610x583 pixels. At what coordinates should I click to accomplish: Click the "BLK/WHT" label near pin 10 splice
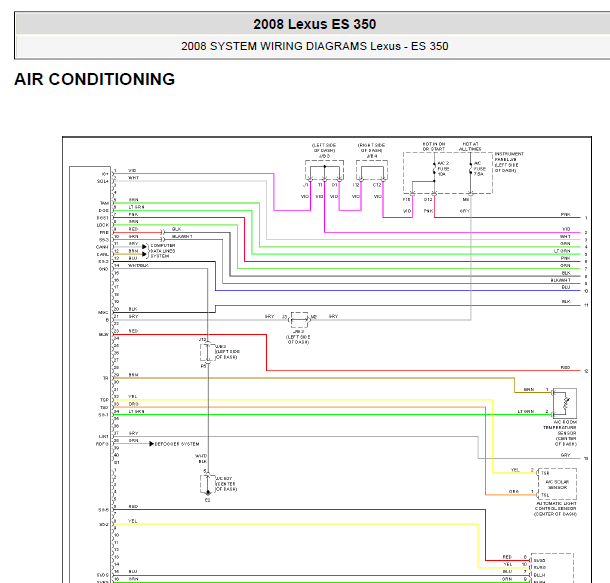tap(182, 236)
